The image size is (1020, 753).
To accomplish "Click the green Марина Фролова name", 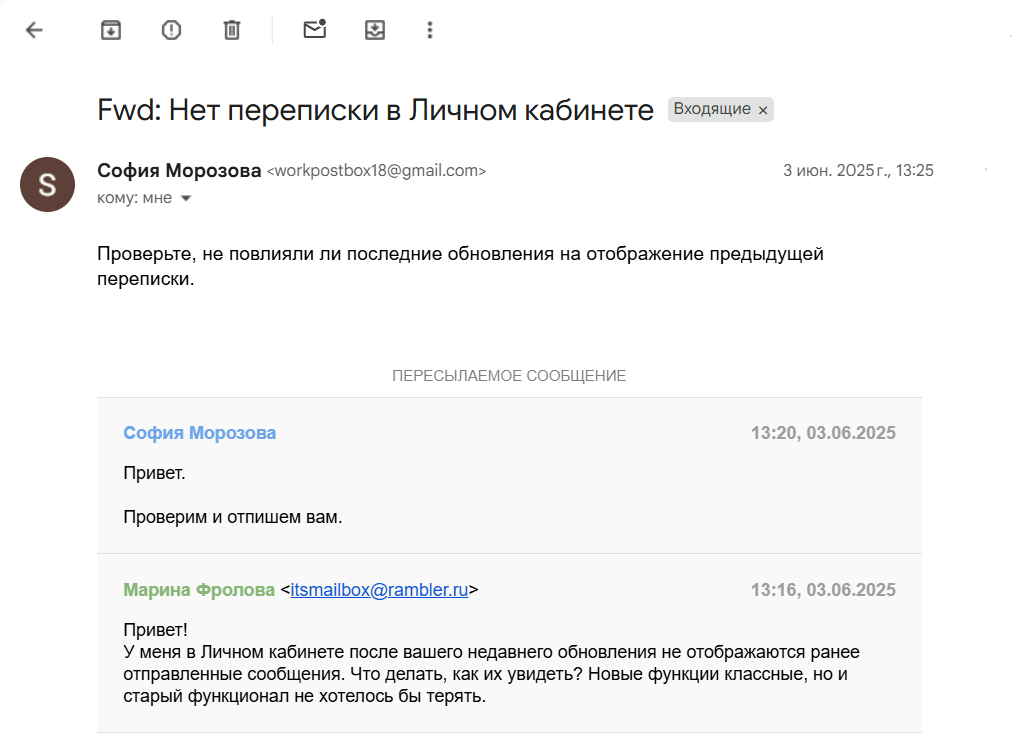I will pyautogui.click(x=199, y=590).
